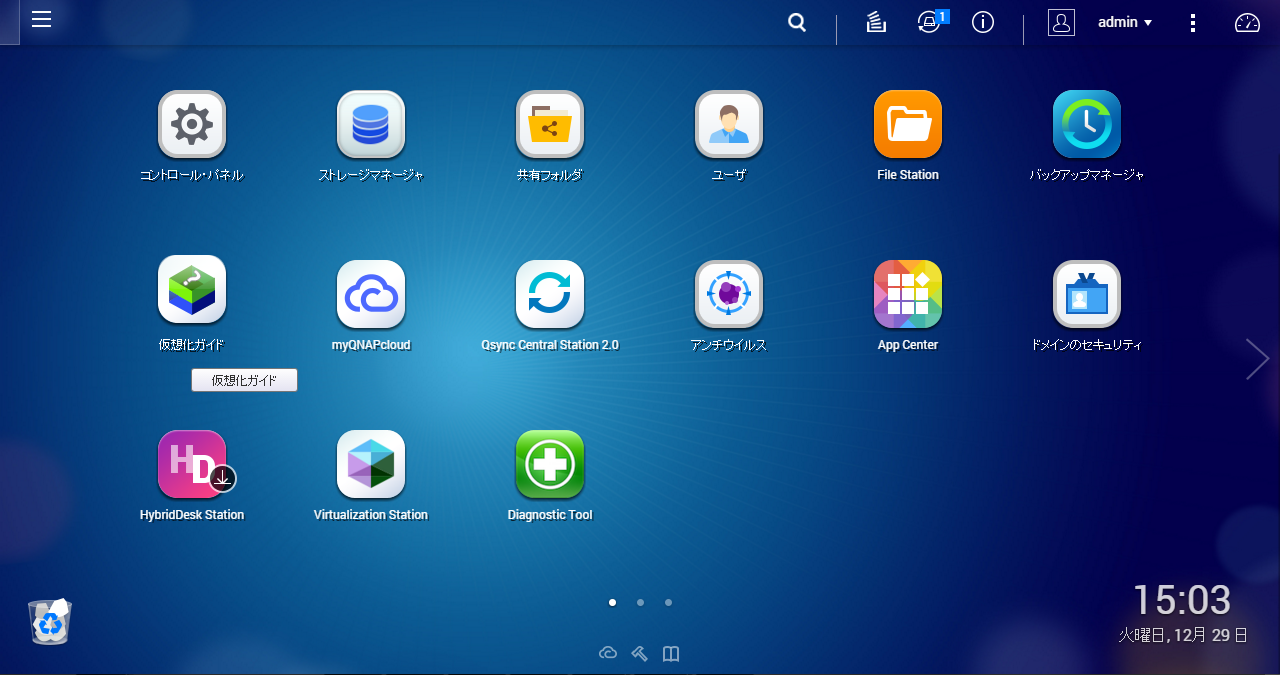Open event notifications info icon
Screen dimensions: 1280x675
983,22
